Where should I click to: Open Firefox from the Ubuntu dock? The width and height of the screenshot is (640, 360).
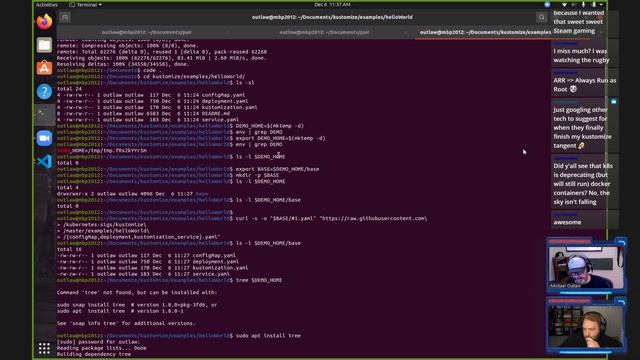point(44,21)
